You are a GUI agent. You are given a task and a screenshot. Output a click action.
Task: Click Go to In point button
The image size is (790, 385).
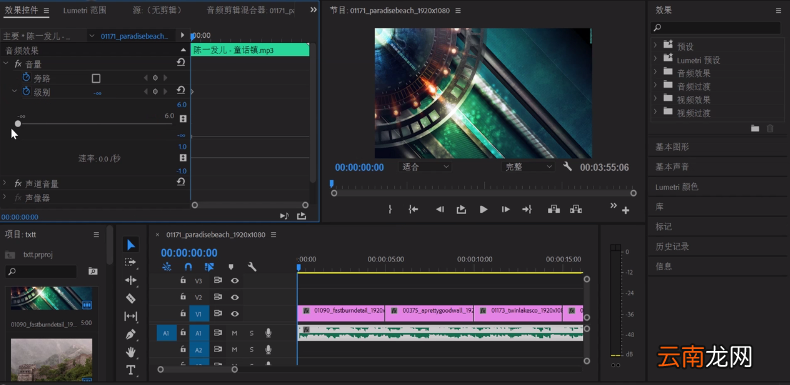click(413, 210)
